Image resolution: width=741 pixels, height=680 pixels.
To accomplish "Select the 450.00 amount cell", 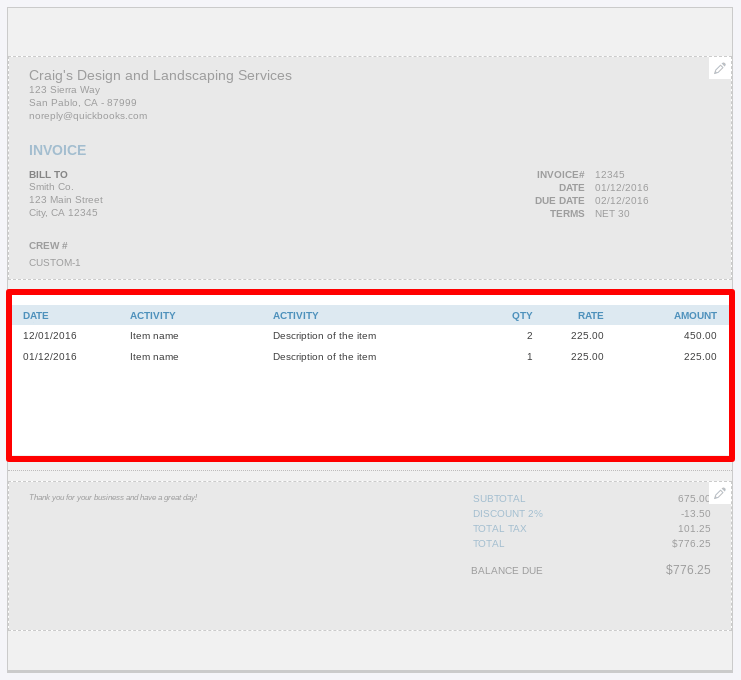I will pyautogui.click(x=700, y=336).
